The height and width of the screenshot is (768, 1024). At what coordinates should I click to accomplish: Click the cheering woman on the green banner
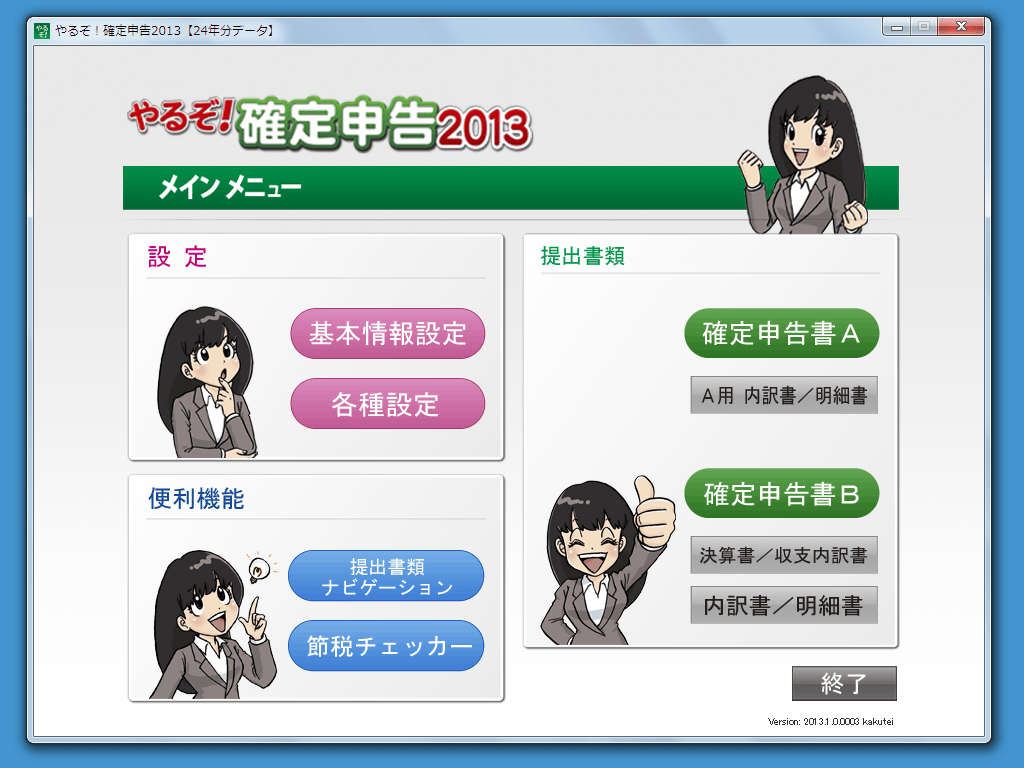click(804, 155)
